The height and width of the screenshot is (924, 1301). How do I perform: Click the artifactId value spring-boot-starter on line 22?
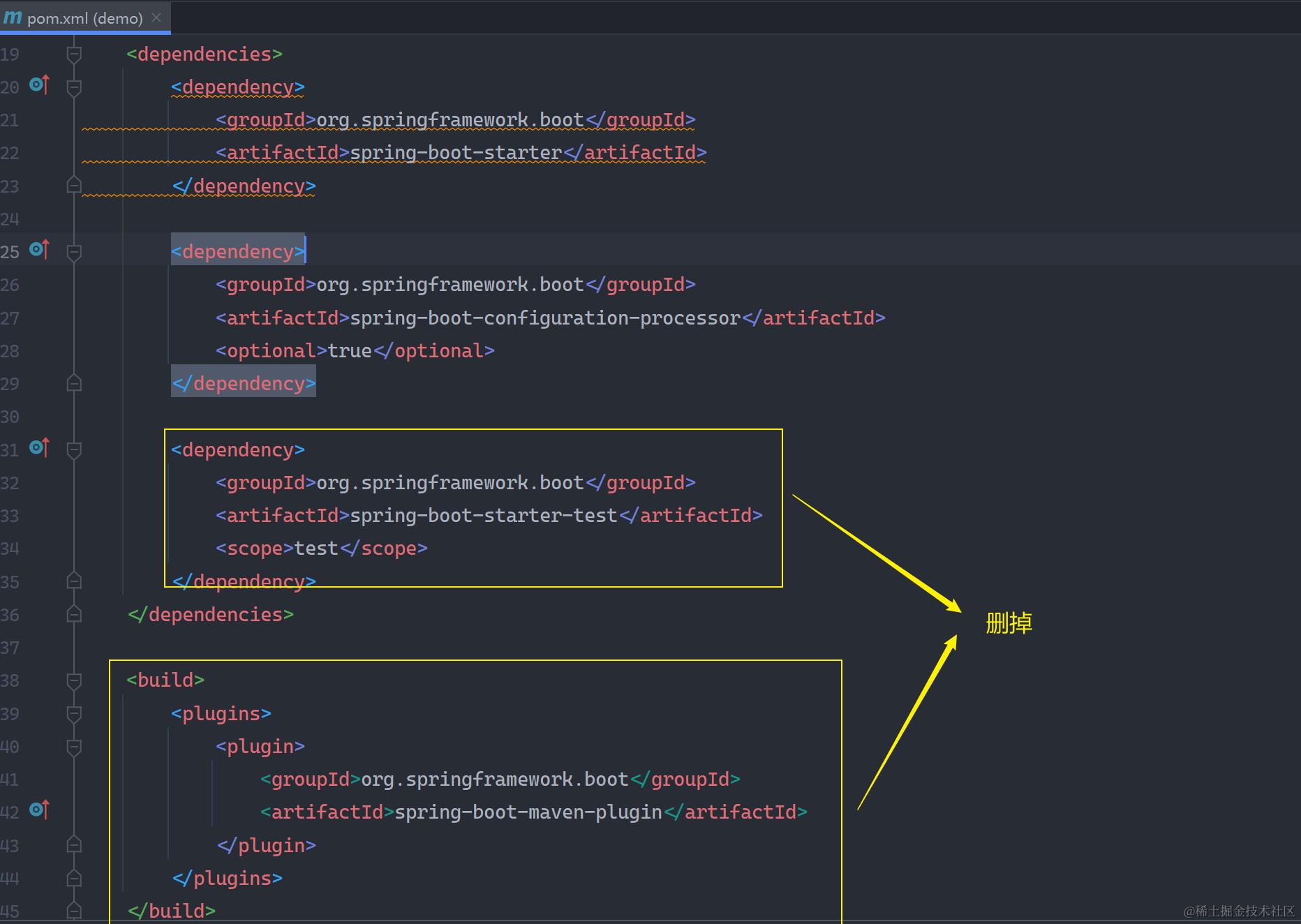tap(456, 153)
